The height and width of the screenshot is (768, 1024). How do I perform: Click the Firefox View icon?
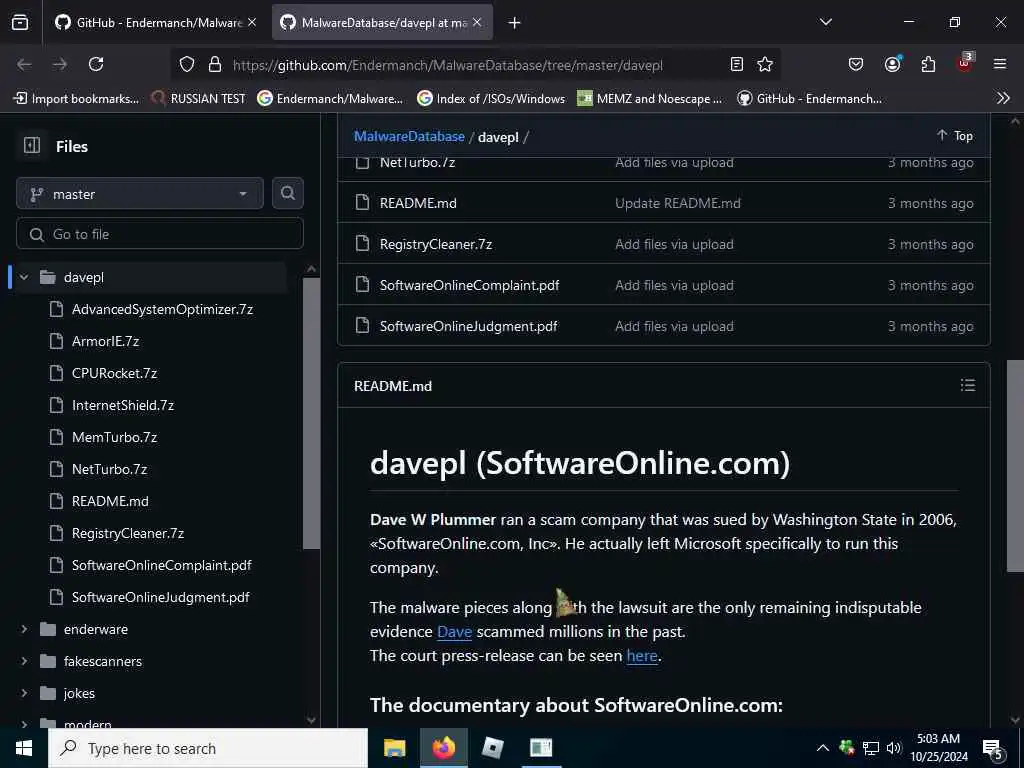[x=20, y=22]
